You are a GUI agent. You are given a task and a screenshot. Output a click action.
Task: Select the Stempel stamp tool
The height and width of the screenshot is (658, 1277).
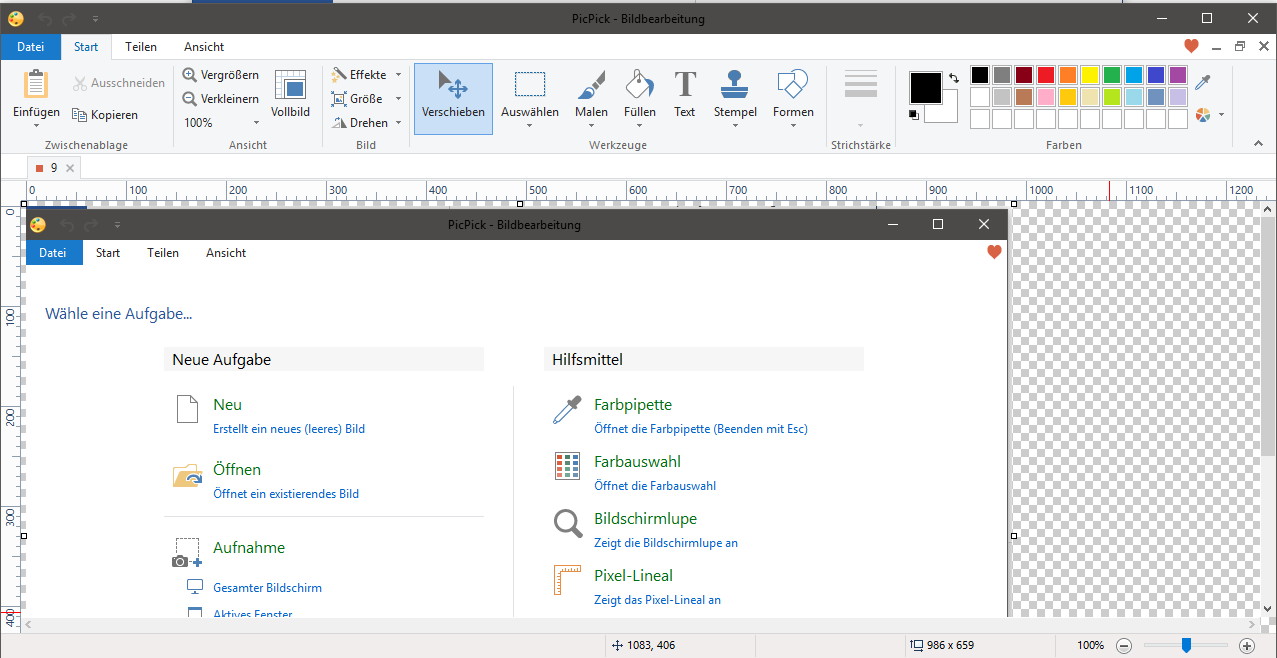click(735, 98)
